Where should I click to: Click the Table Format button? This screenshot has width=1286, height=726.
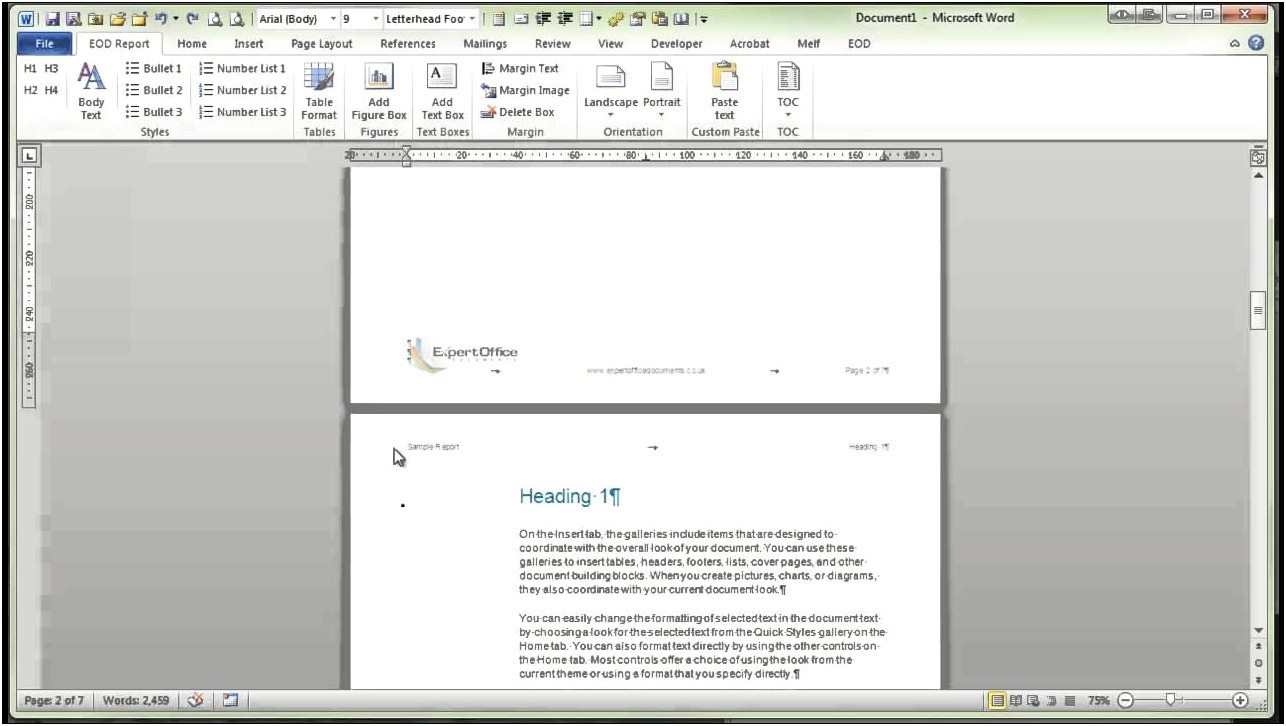[x=319, y=91]
